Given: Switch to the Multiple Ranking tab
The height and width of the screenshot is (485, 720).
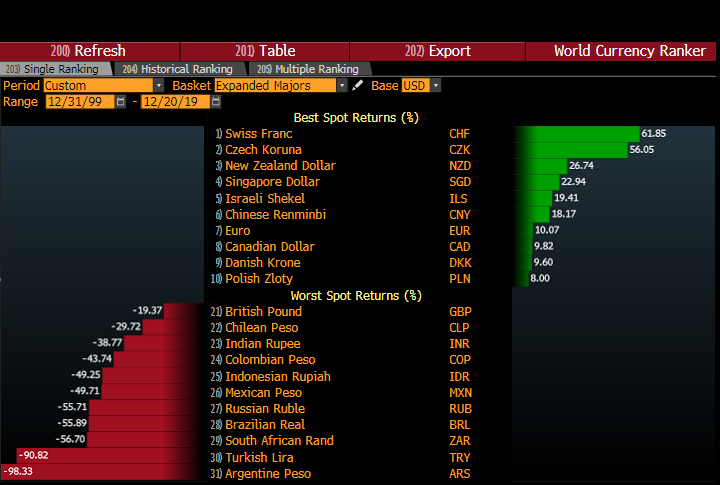Looking at the screenshot, I should tap(309, 69).
